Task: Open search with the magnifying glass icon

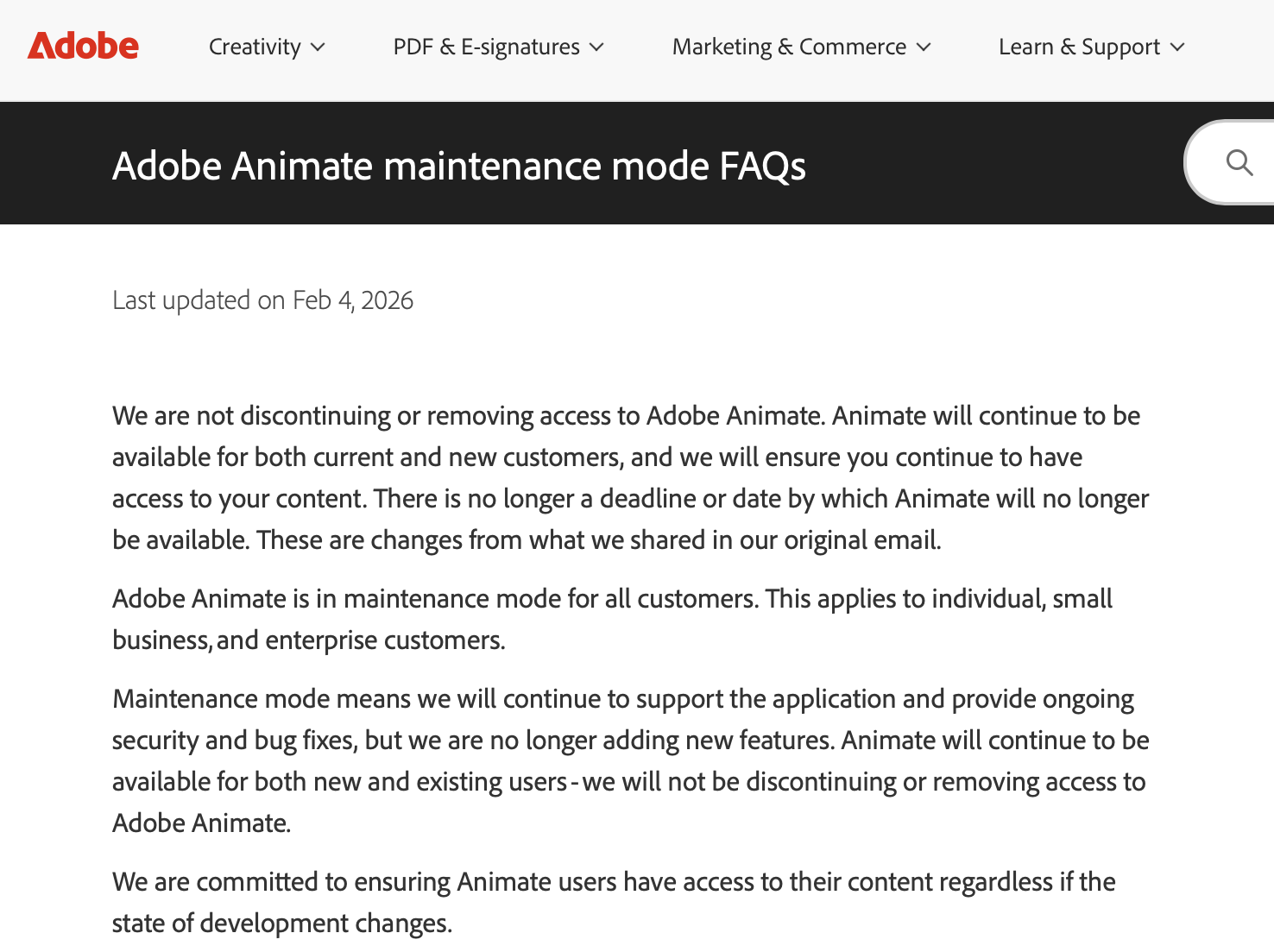Action: coord(1239,162)
